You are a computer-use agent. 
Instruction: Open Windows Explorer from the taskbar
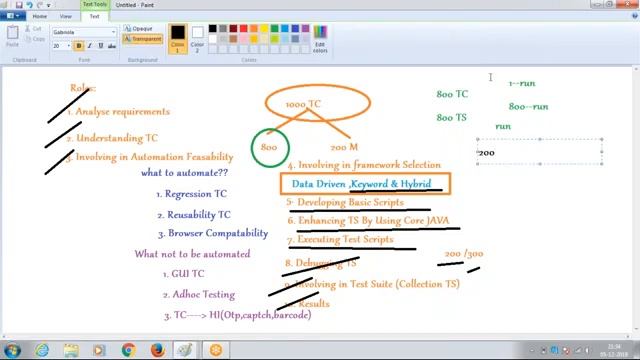coord(71,350)
